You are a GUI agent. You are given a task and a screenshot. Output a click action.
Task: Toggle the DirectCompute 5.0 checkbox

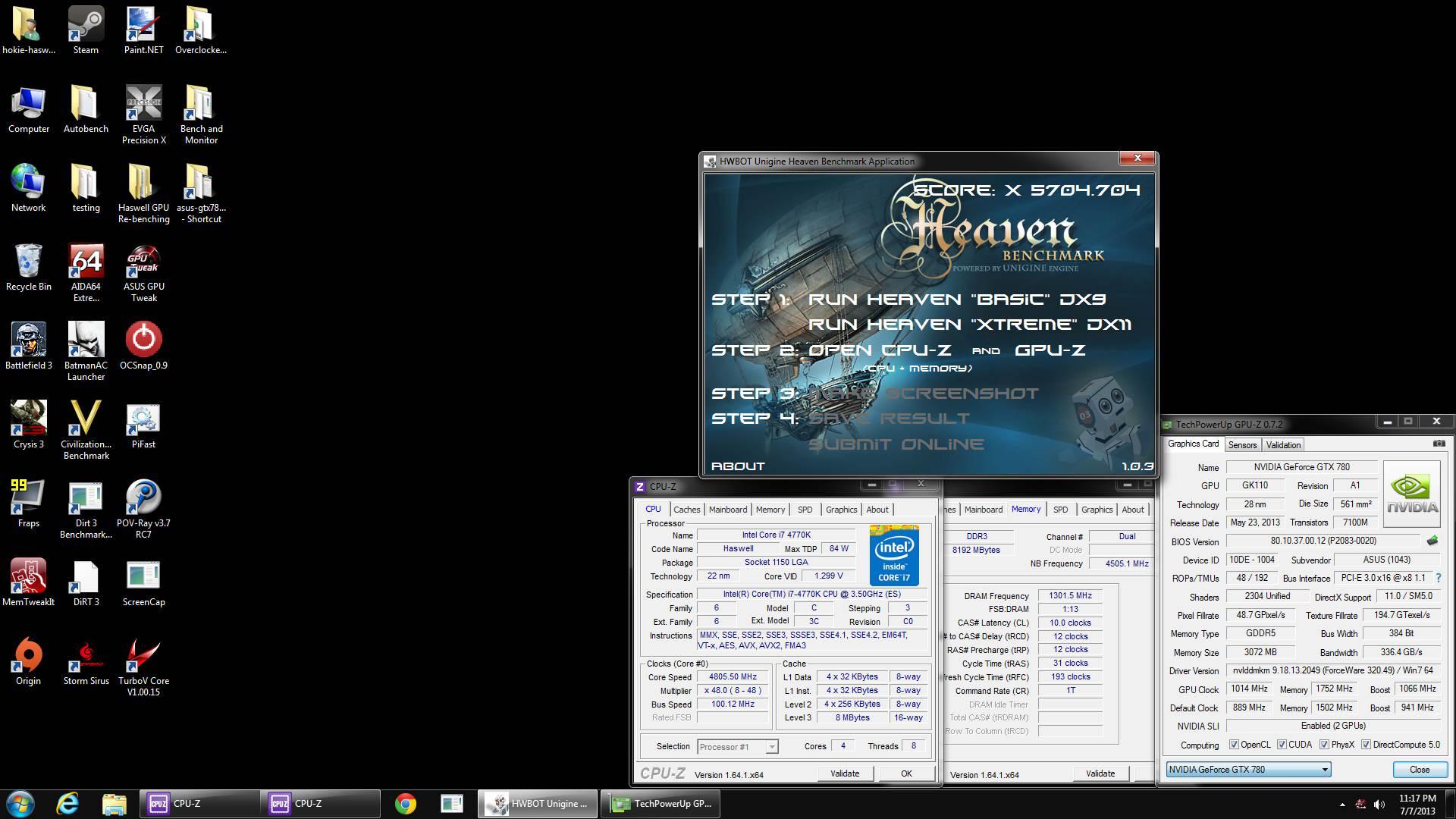pos(1366,745)
